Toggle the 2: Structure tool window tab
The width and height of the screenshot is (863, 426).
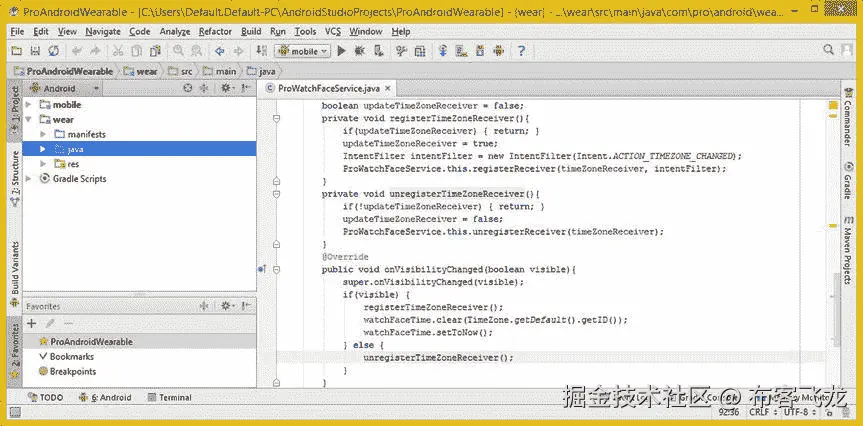[x=15, y=177]
